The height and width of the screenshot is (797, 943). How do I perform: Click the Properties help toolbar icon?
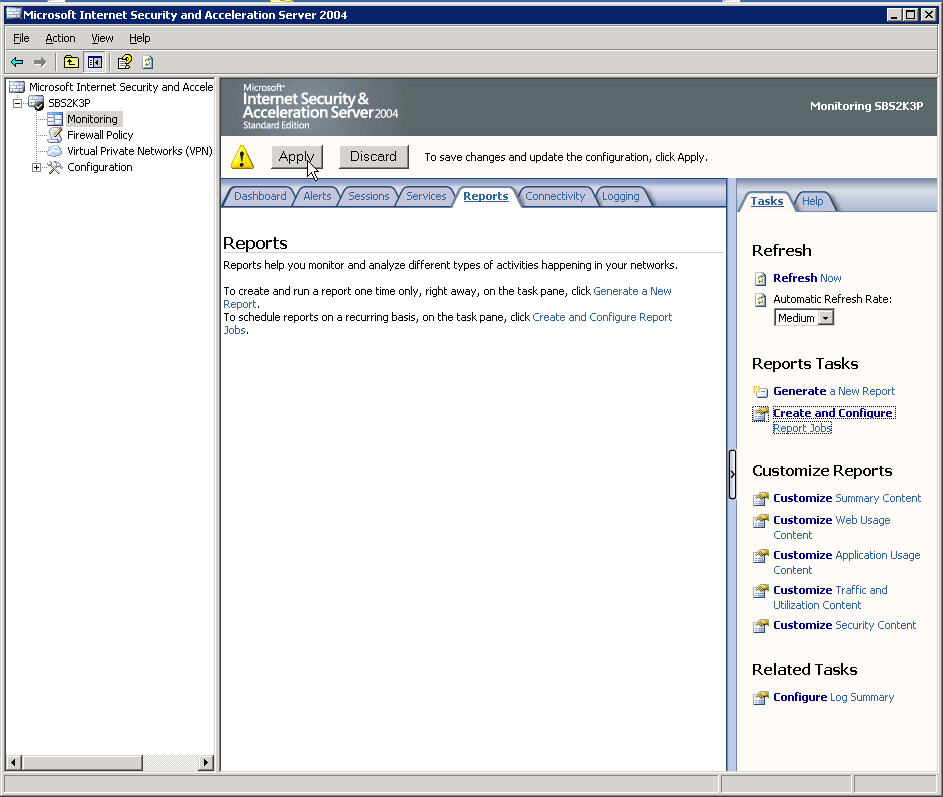pyautogui.click(x=124, y=62)
